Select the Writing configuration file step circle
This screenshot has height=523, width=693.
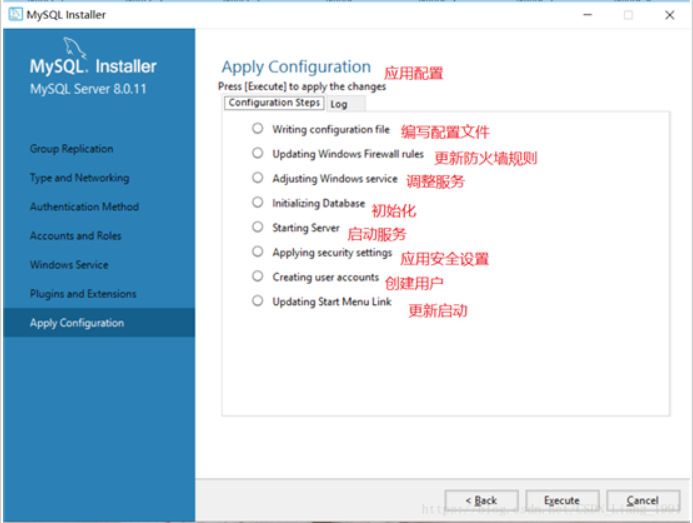pyautogui.click(x=258, y=129)
